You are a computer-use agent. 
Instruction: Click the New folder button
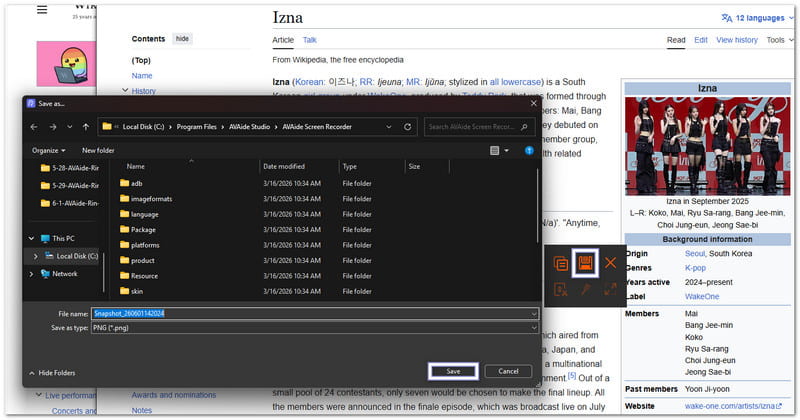98,151
